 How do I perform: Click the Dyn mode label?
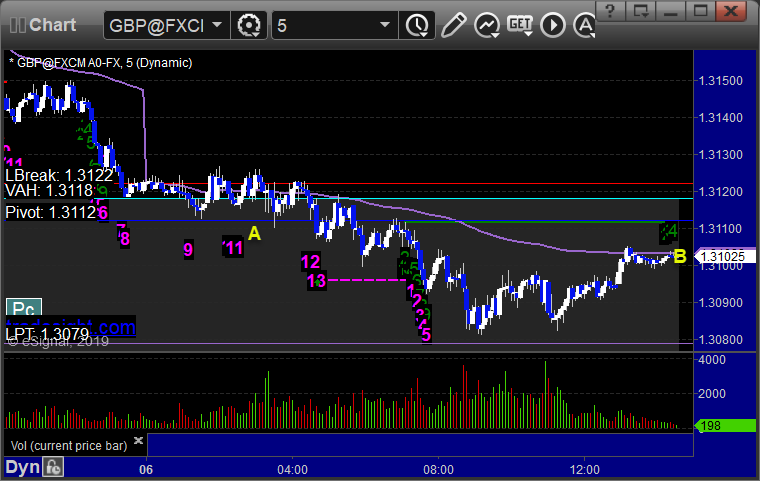coord(22,467)
